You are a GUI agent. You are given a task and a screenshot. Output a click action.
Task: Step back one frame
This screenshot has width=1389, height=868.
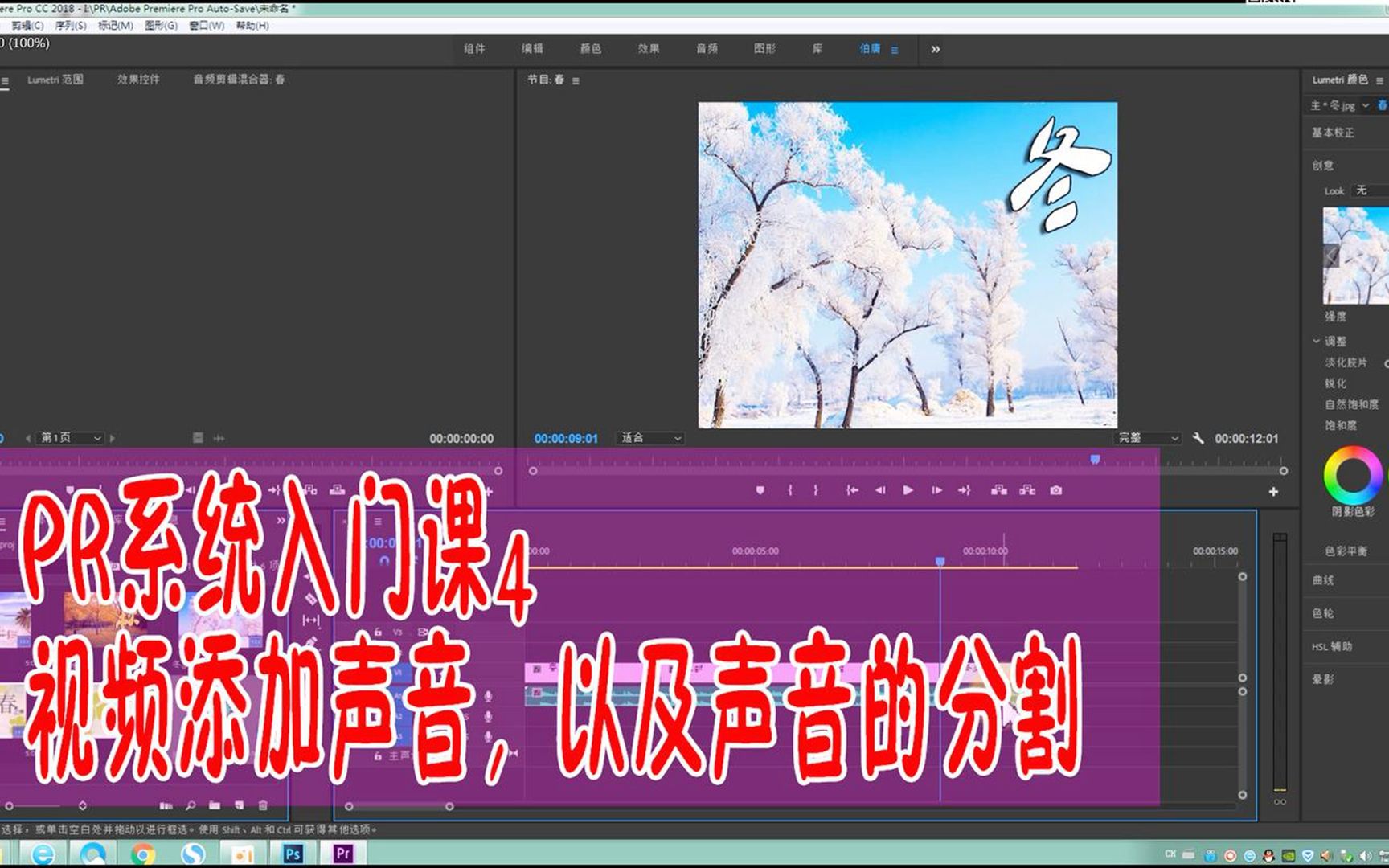point(880,490)
